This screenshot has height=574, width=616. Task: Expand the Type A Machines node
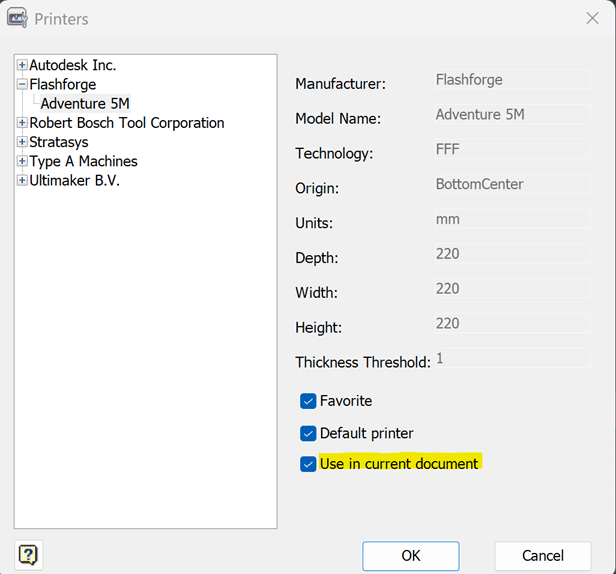click(22, 161)
